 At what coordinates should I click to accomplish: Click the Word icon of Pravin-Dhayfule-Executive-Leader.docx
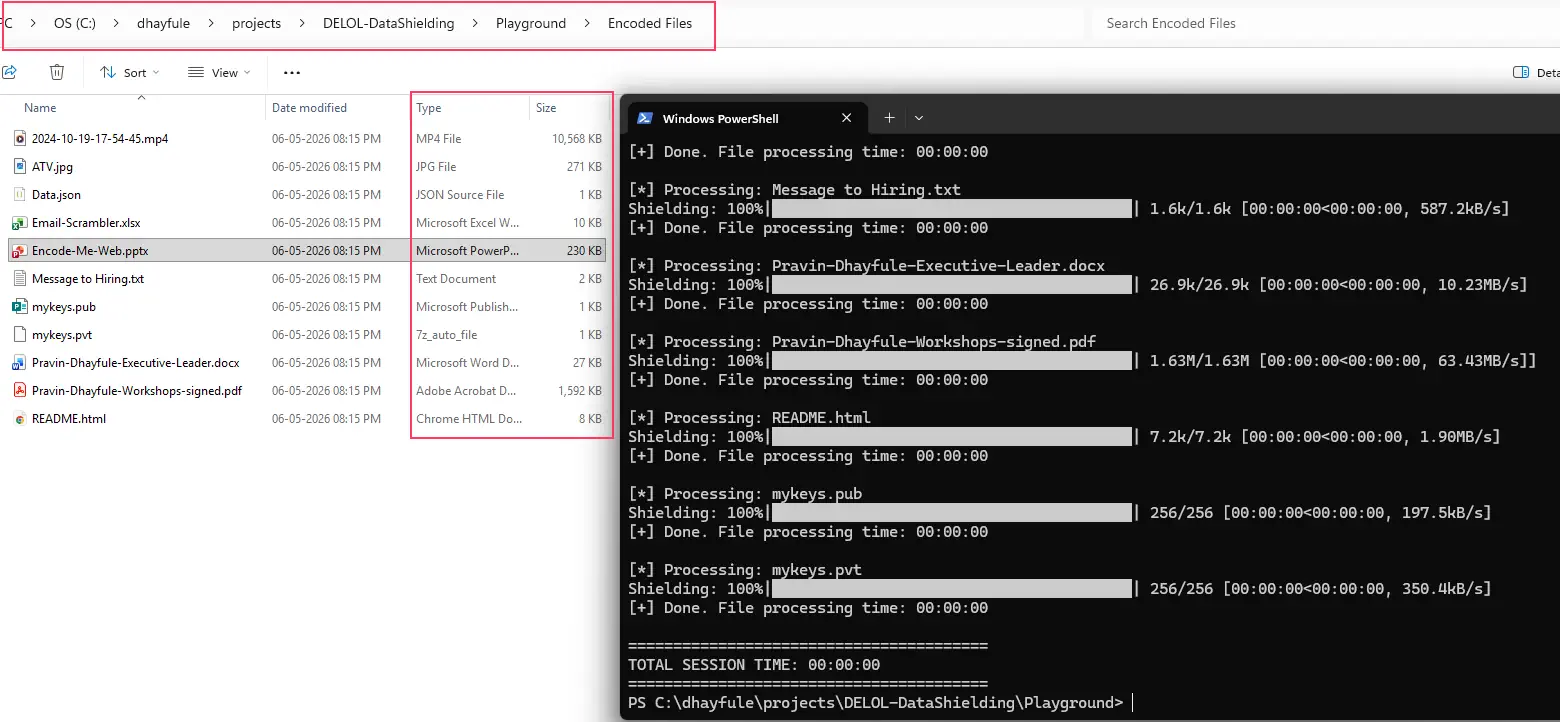[19, 363]
